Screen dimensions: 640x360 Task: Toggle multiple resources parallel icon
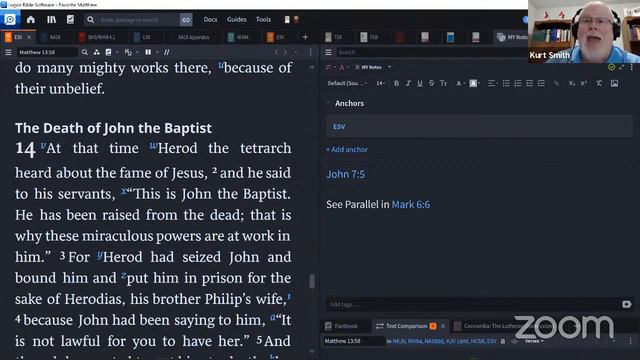pyautogui.click(x=148, y=52)
